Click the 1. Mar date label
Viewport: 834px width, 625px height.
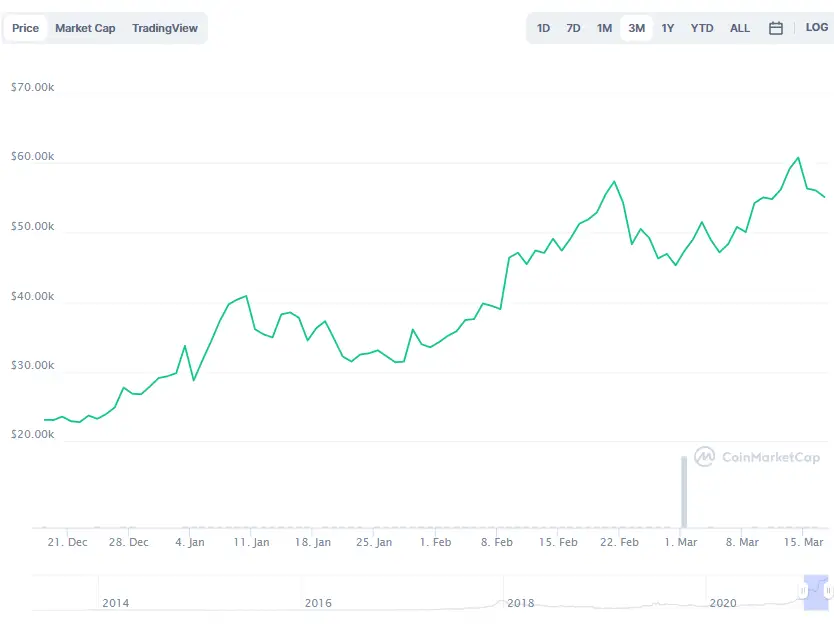click(681, 542)
